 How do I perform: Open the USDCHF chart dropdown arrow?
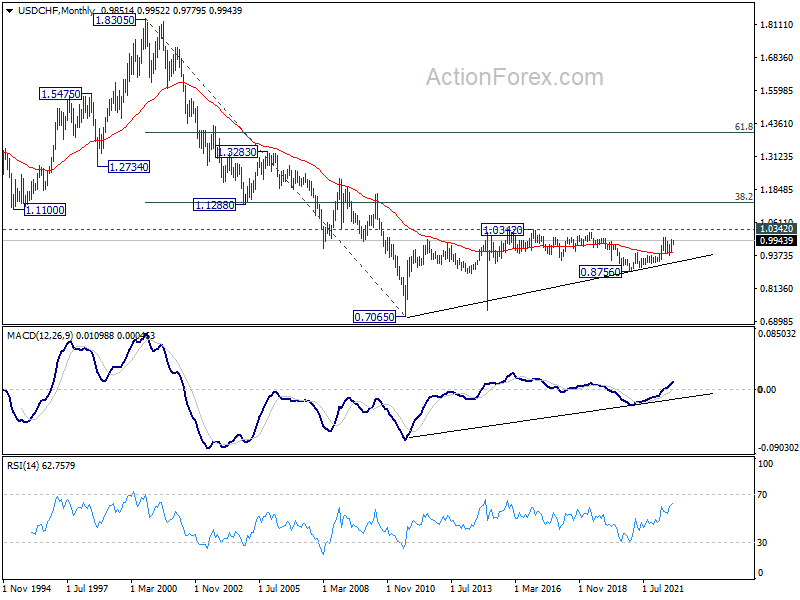9,11
